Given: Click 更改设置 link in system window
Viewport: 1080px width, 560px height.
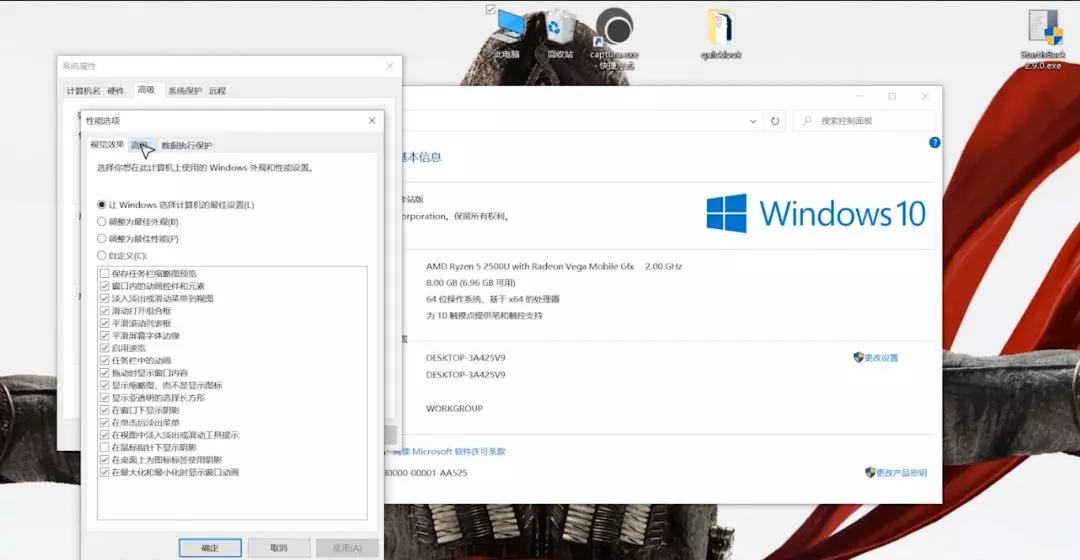Looking at the screenshot, I should [x=882, y=357].
